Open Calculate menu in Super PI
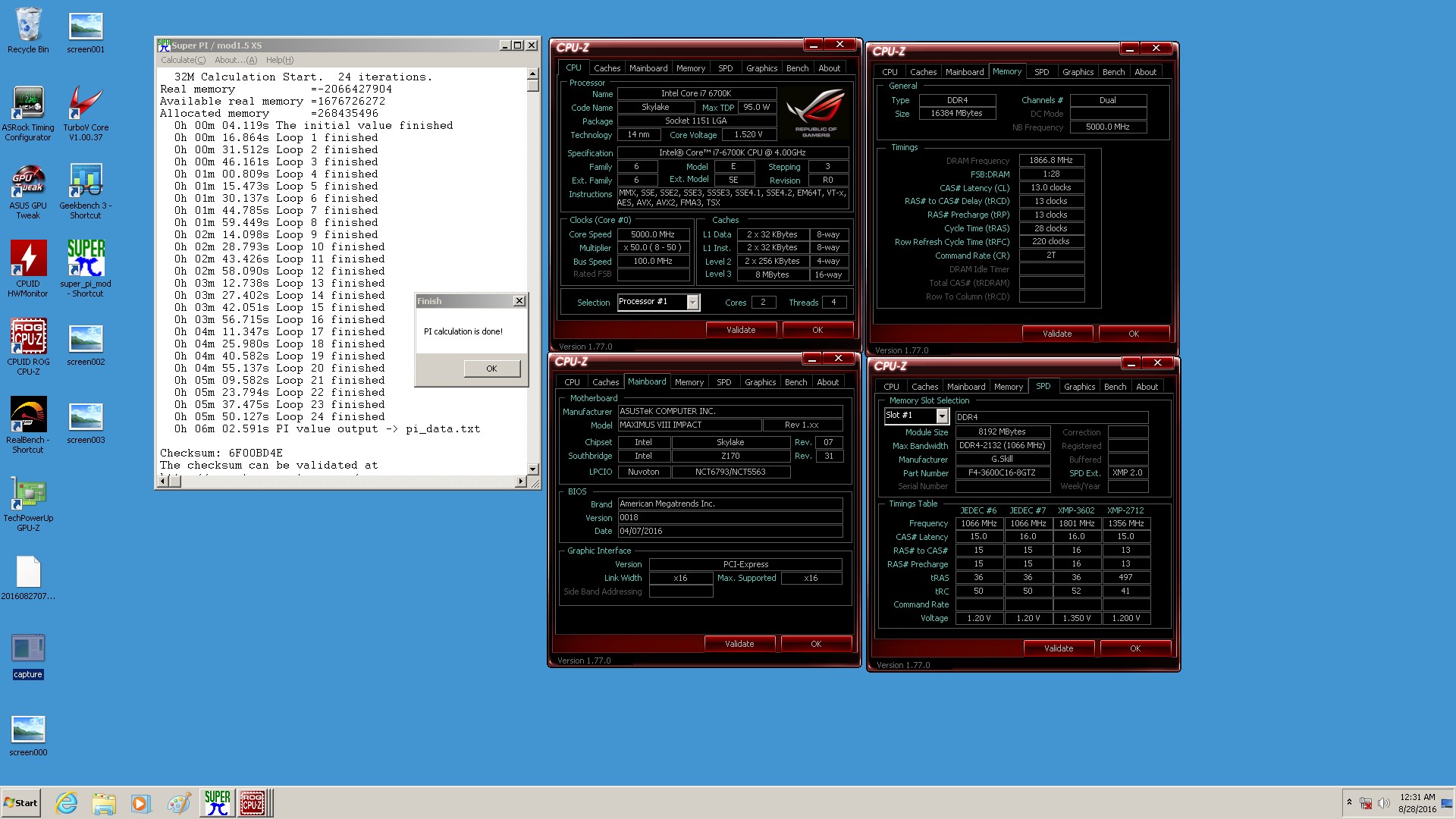1456x819 pixels. coord(183,60)
